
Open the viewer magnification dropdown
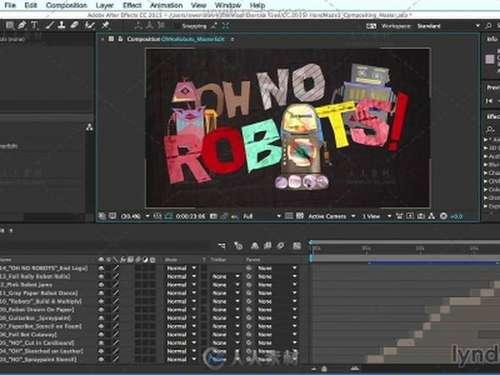coord(135,216)
